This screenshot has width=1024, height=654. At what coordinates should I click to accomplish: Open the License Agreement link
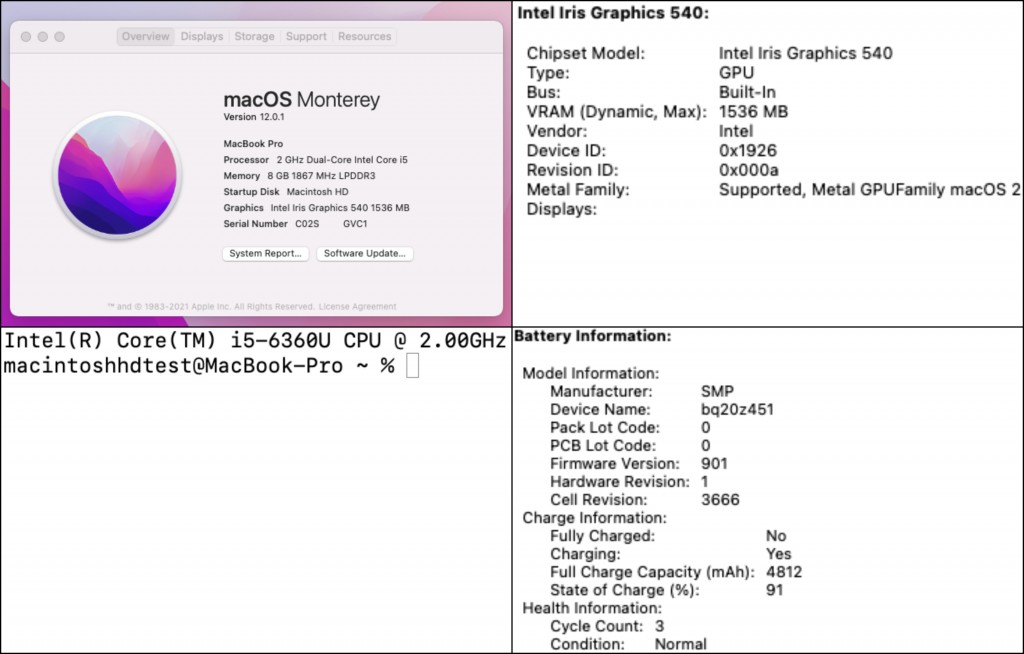tap(357, 306)
